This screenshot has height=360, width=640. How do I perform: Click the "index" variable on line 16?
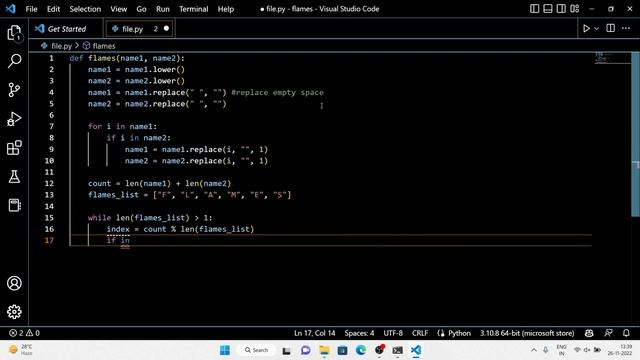pos(118,229)
